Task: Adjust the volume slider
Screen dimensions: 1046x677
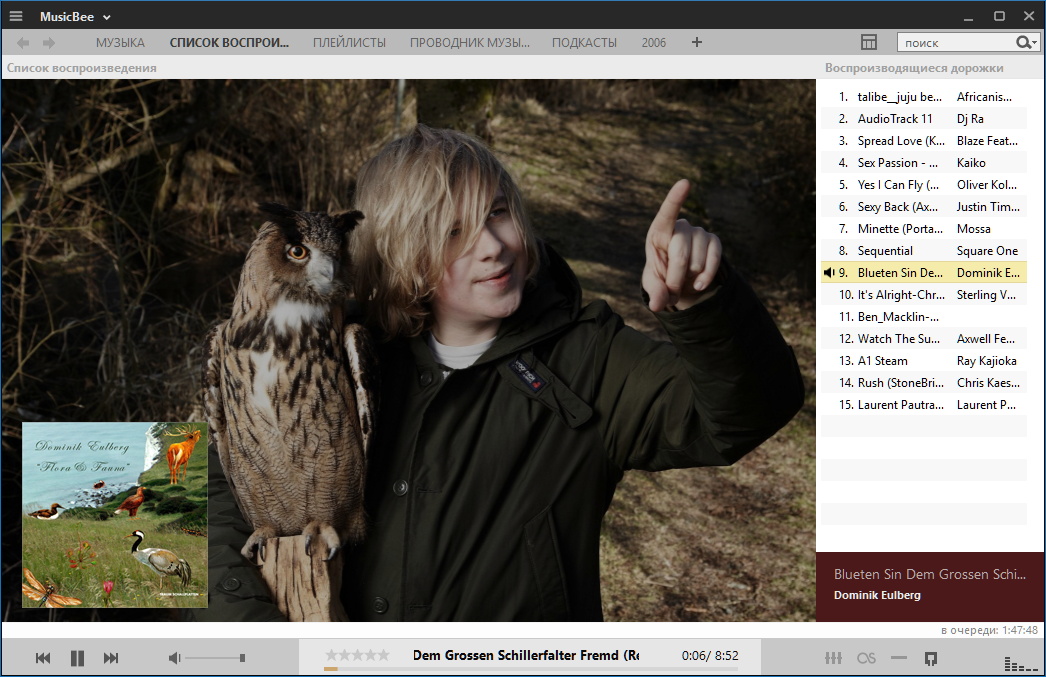Action: [215, 658]
